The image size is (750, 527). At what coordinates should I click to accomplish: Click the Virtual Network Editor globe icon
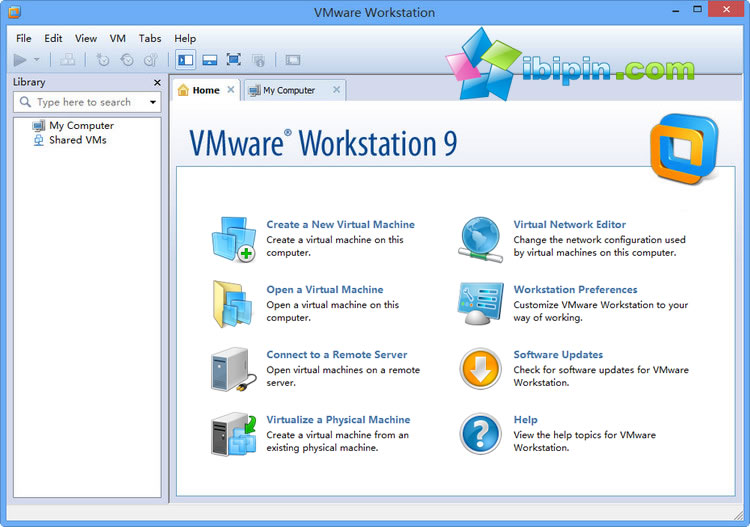point(480,239)
